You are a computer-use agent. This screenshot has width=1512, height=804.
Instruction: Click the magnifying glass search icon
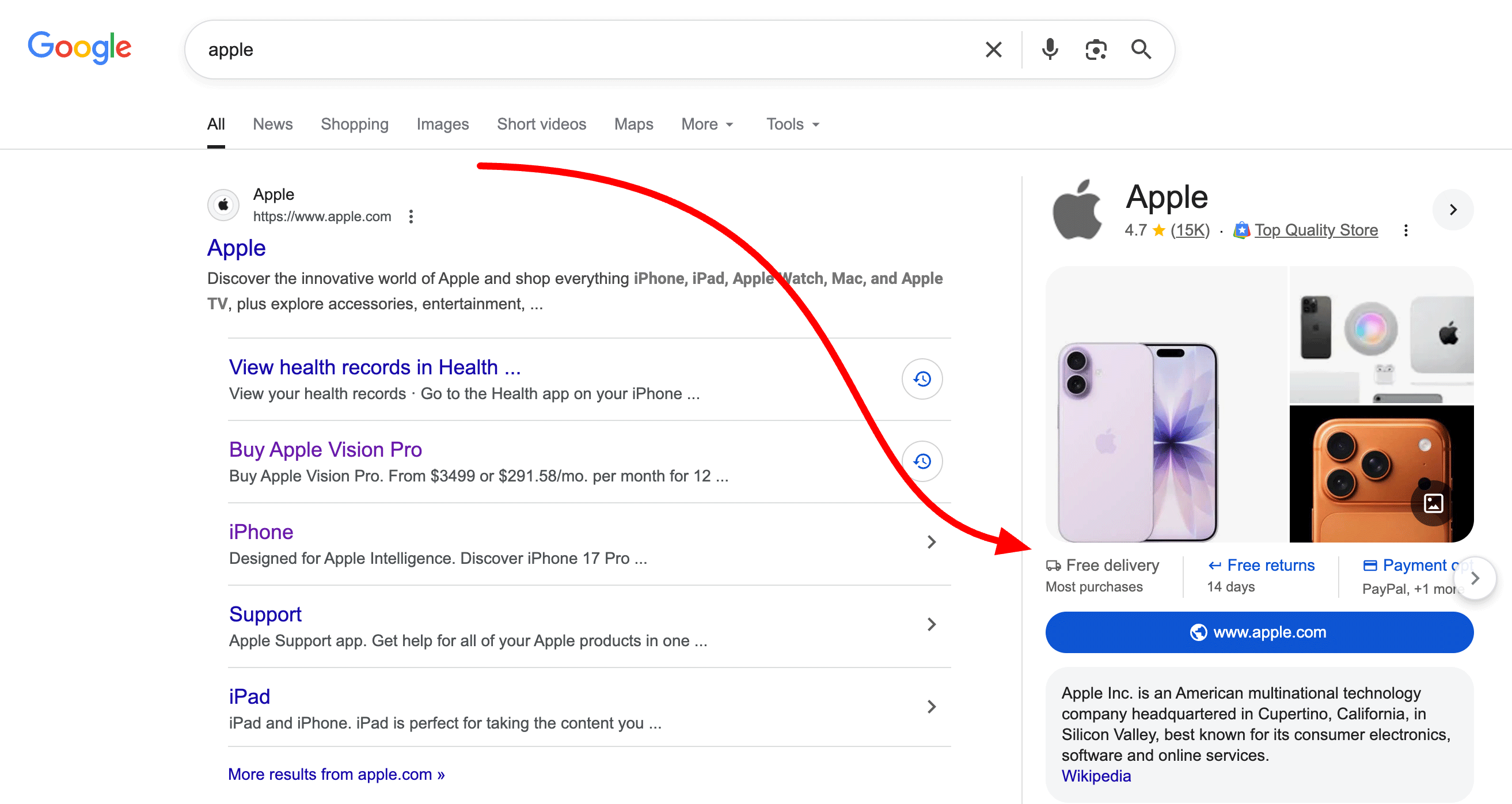coord(1141,50)
